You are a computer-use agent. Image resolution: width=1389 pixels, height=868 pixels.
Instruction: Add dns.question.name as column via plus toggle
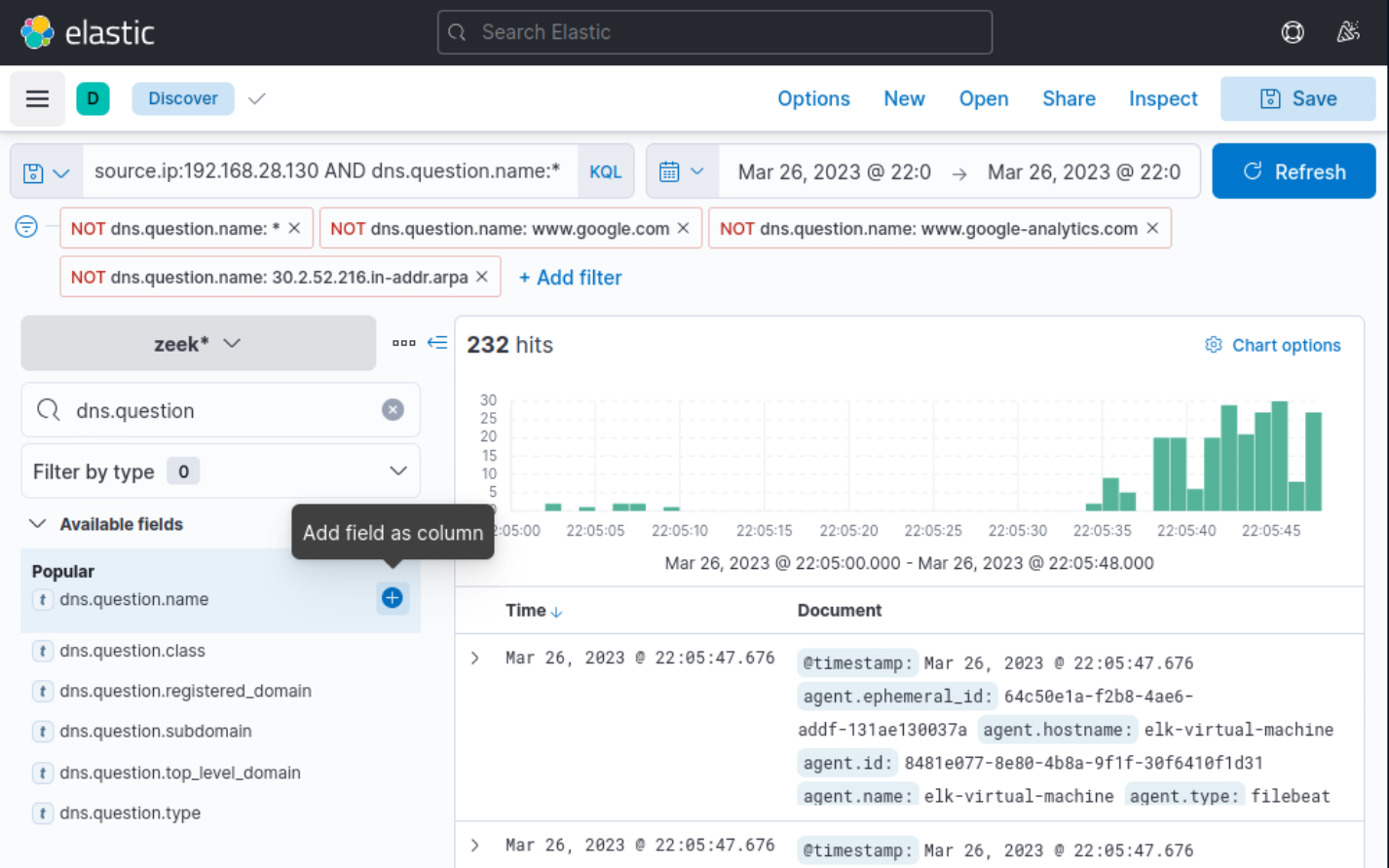tap(393, 598)
